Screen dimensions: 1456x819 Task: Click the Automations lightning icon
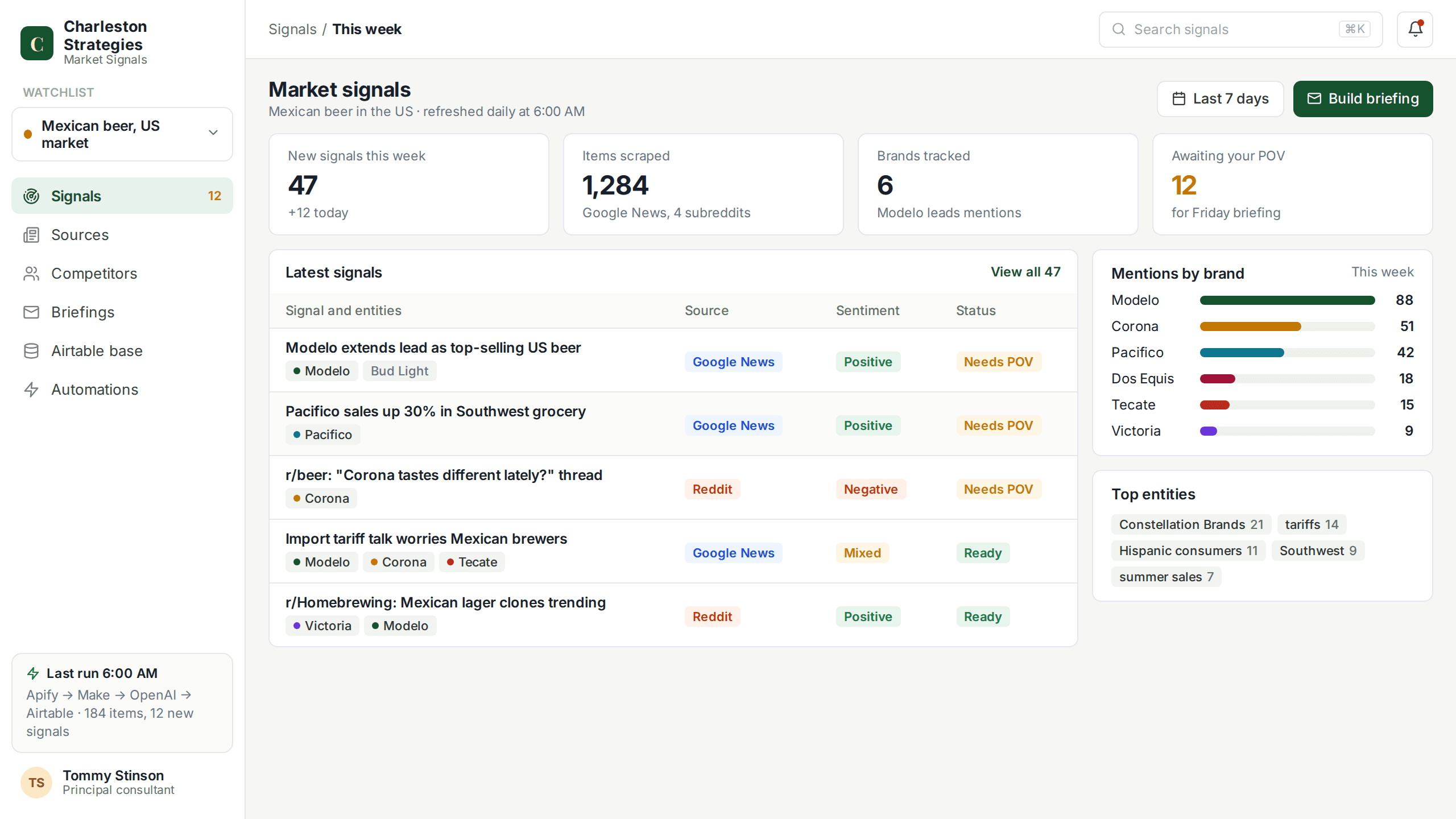[x=31, y=390]
